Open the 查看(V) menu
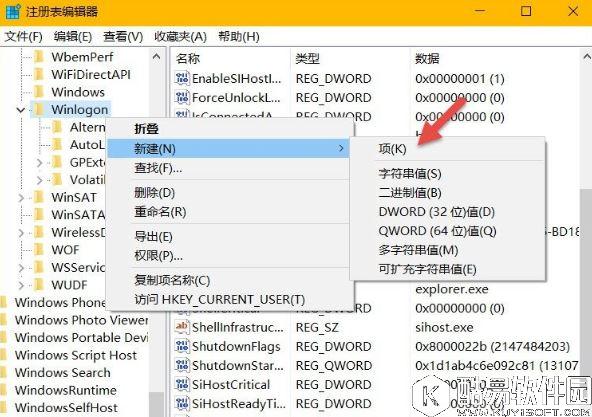The width and height of the screenshot is (592, 417). click(x=123, y=37)
